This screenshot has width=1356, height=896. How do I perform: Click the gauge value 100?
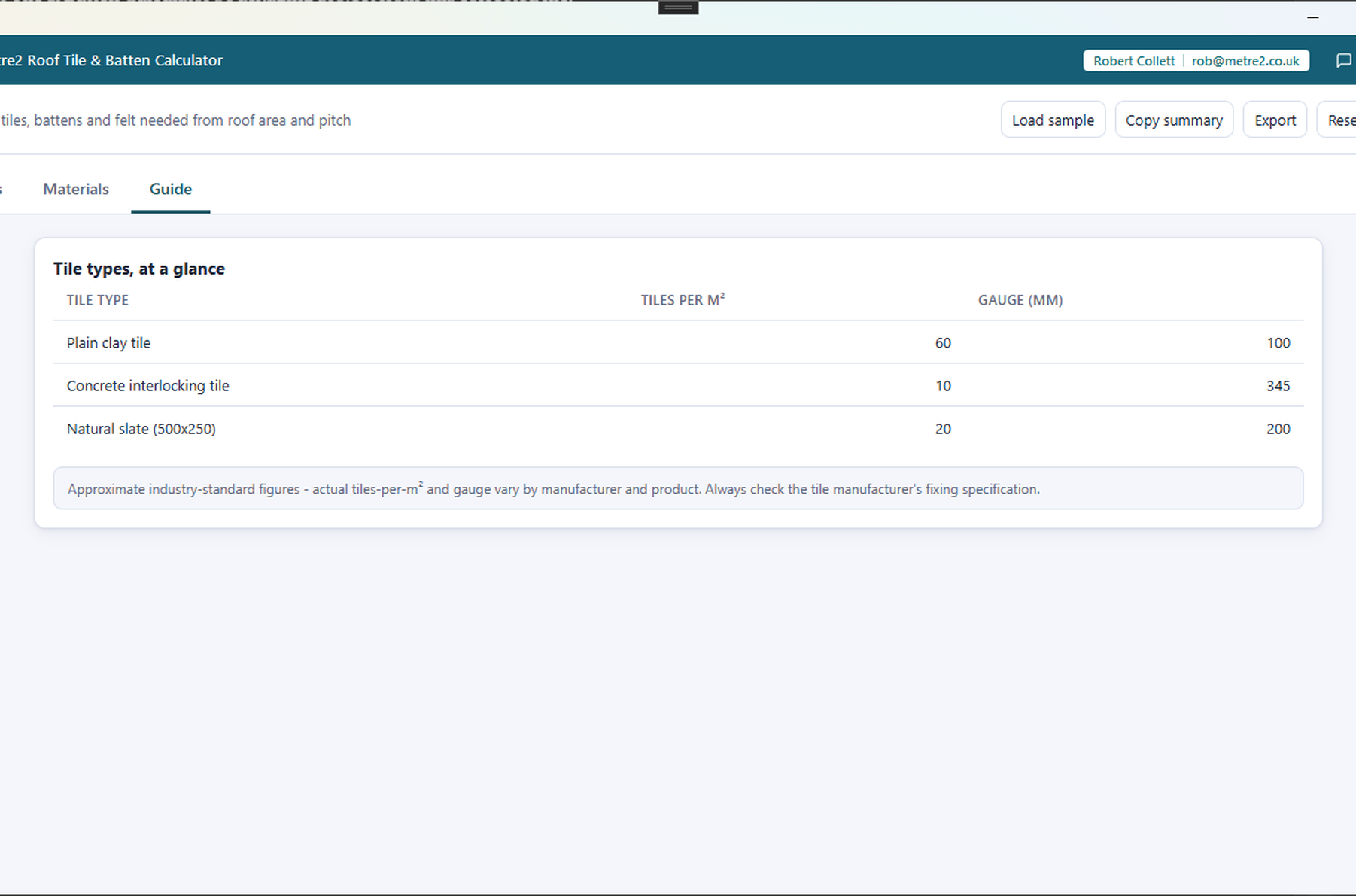[1278, 343]
